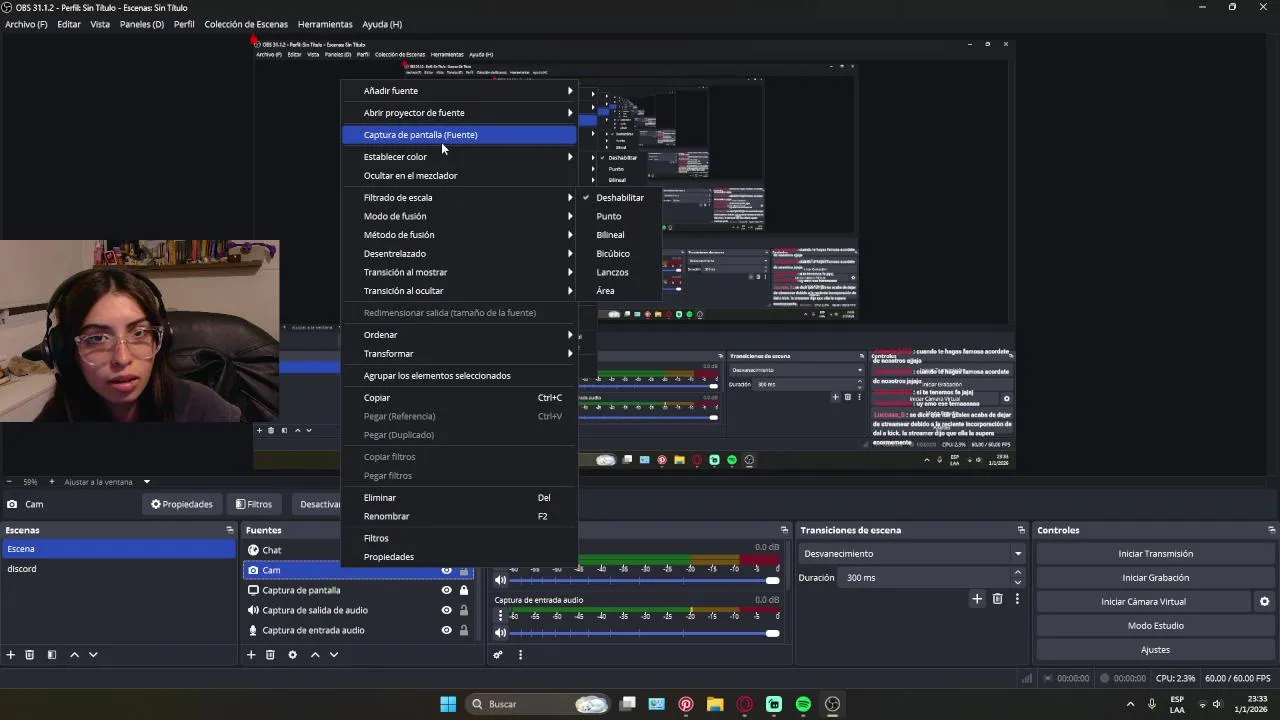Add a transition with the plus icon
Viewport: 1280px width, 720px height.
click(x=977, y=599)
